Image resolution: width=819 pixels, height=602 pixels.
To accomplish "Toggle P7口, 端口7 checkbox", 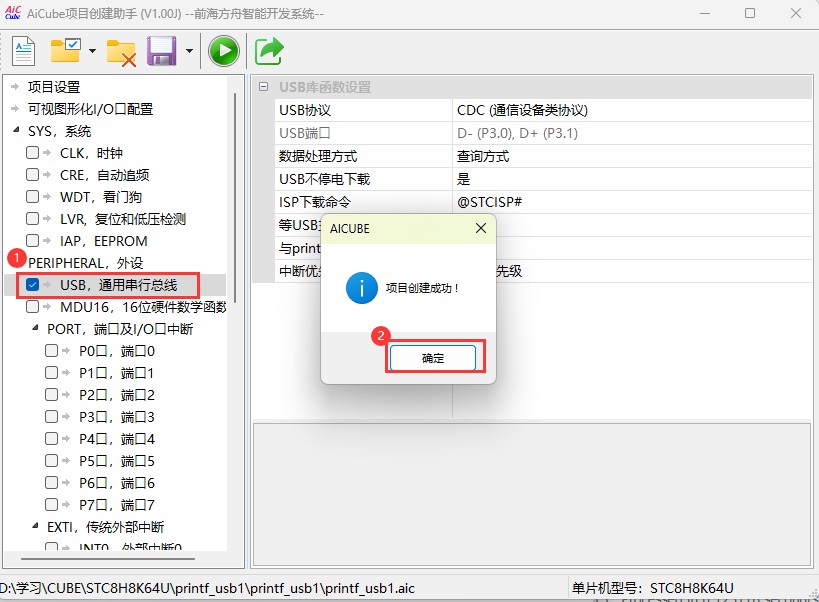I will [x=51, y=504].
